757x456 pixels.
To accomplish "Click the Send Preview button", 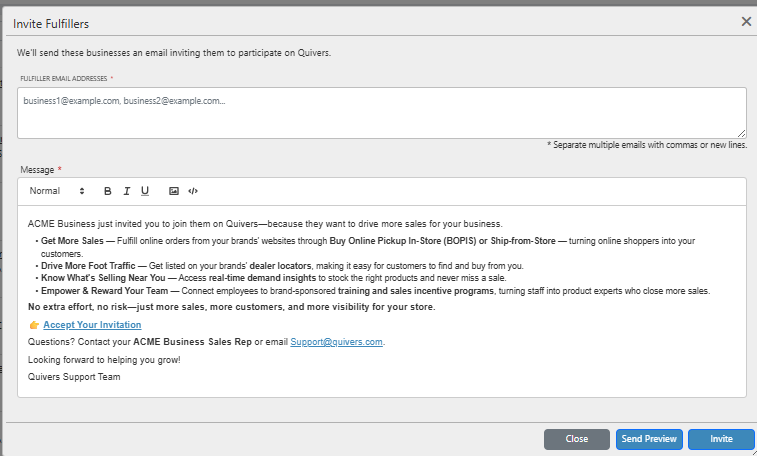I will pos(649,439).
